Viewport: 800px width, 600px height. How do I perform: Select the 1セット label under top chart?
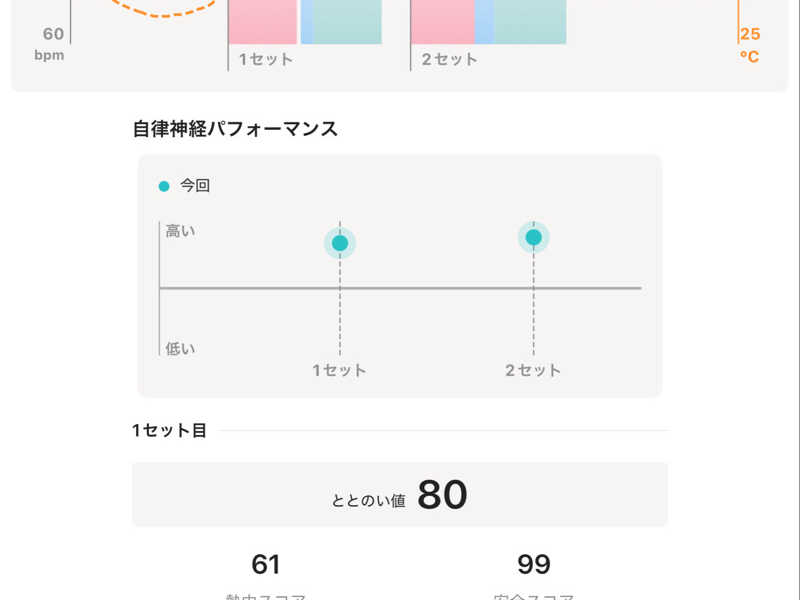click(266, 59)
